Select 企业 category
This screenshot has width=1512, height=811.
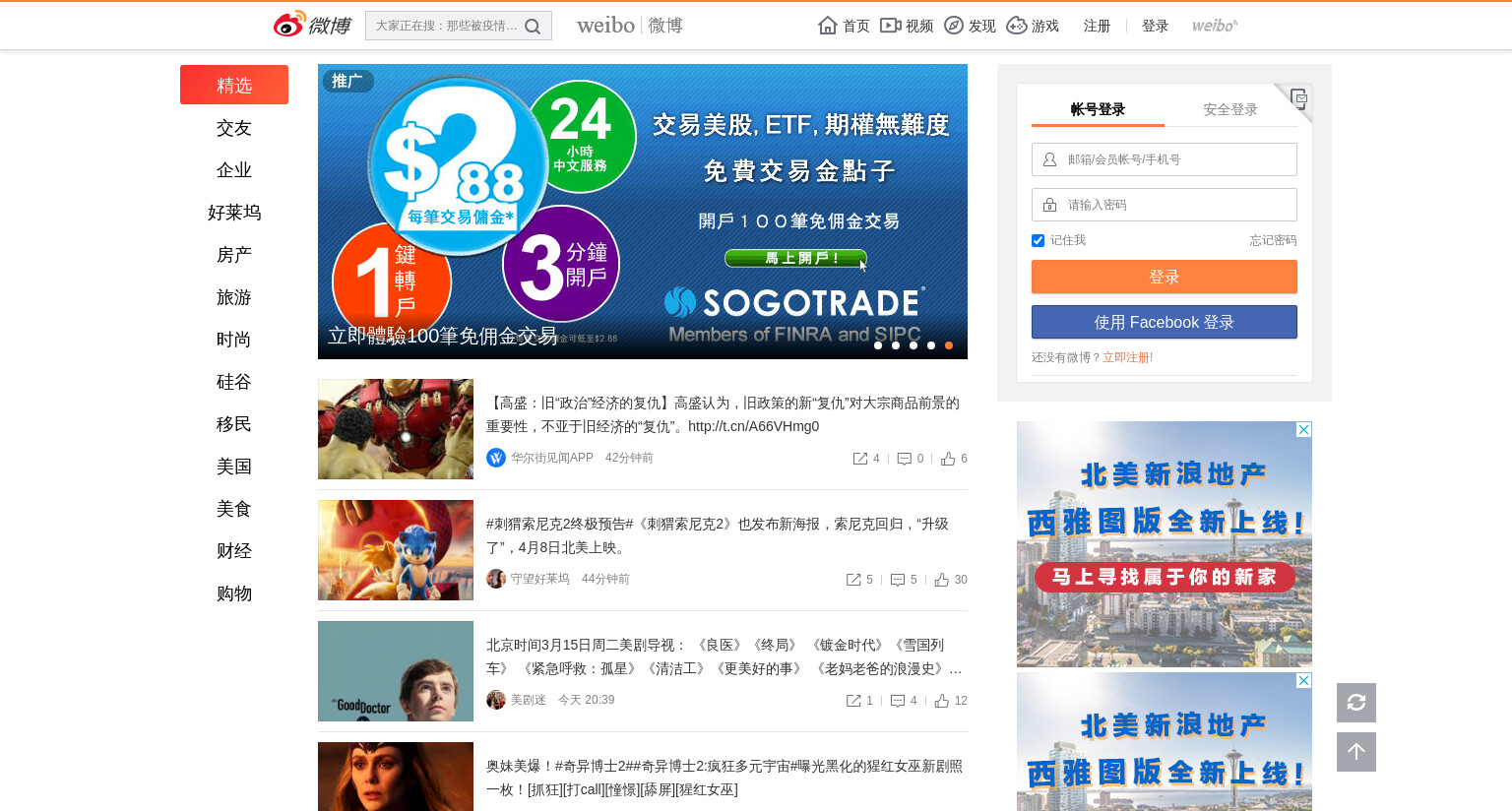[x=234, y=170]
